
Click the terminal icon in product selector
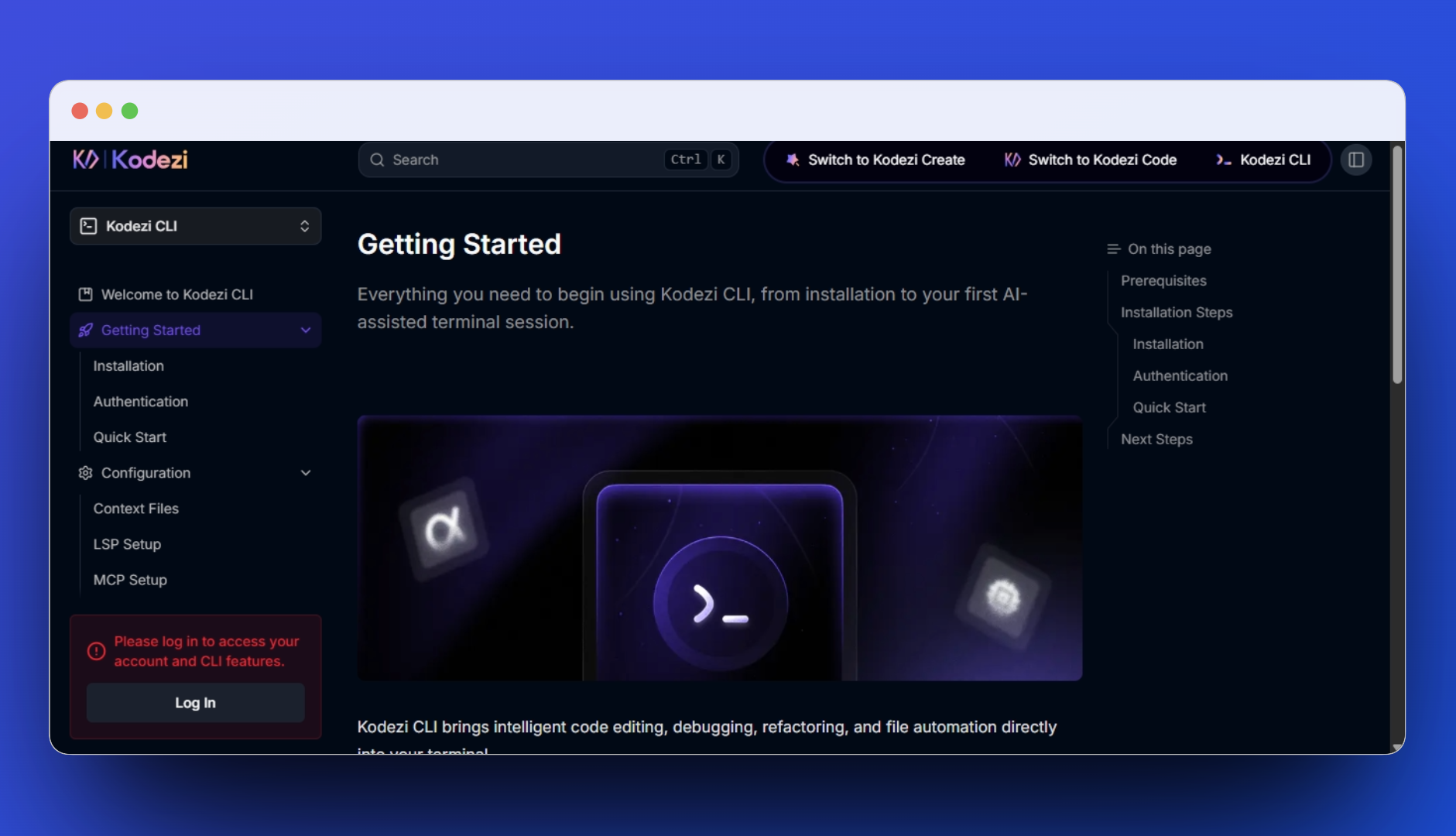(88, 226)
